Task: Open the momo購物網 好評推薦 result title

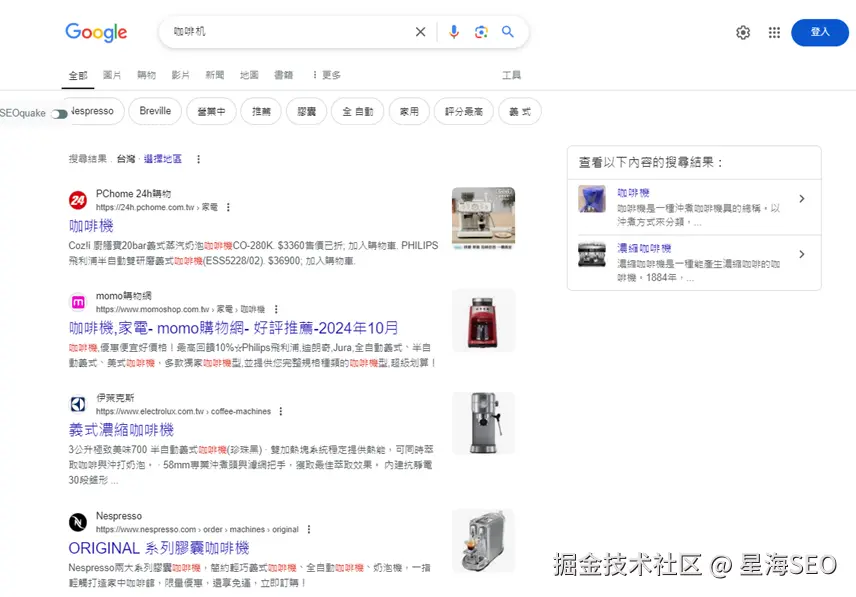Action: [x=234, y=328]
